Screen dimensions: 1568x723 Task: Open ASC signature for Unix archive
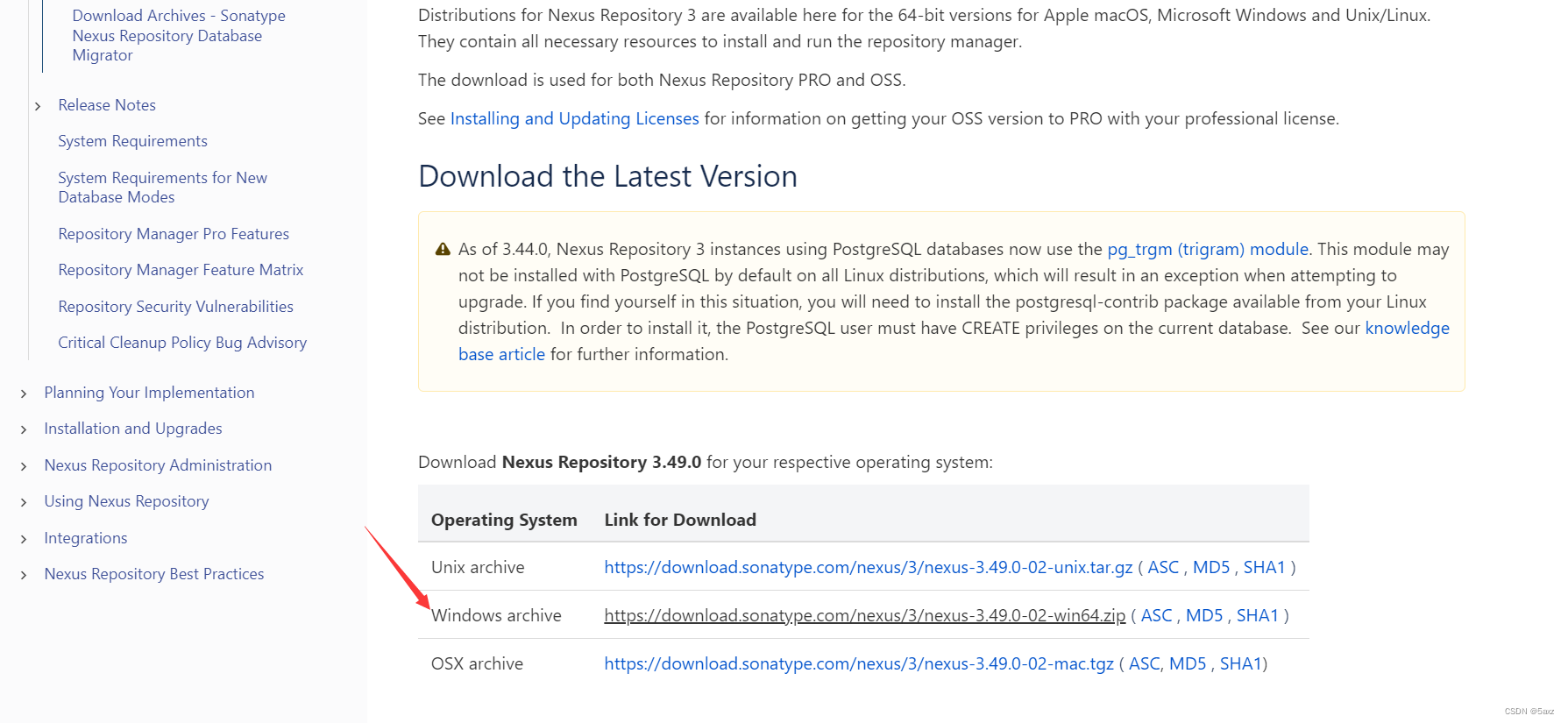[1163, 567]
